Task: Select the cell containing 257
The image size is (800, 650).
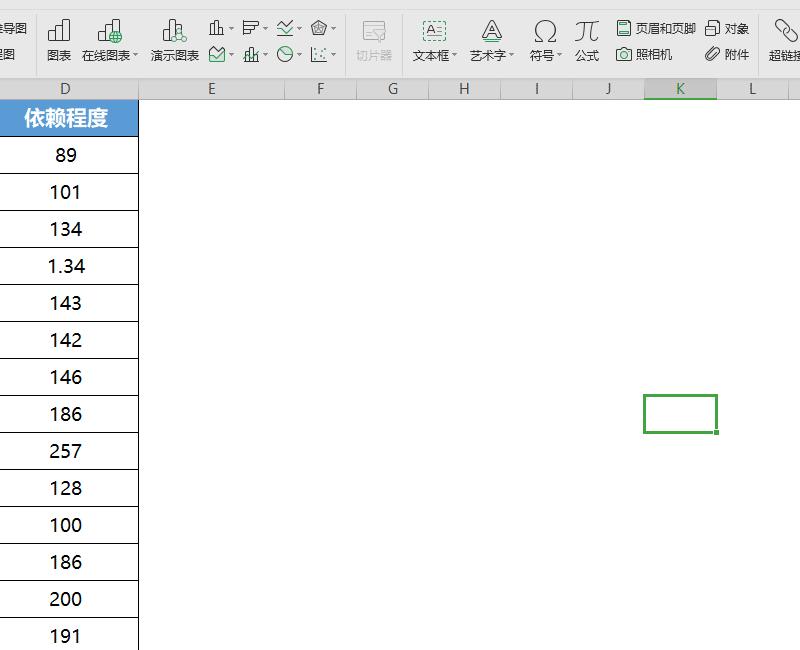Action: click(69, 451)
